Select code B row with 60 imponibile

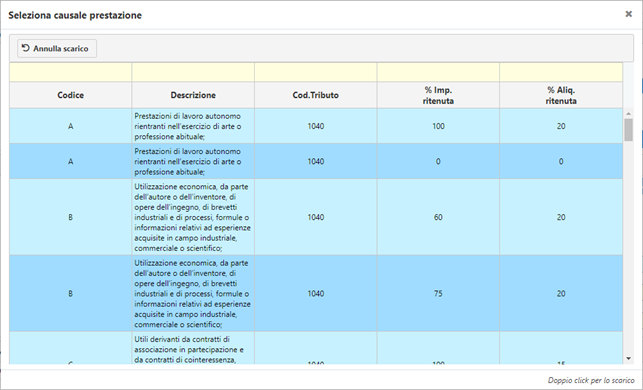[316, 217]
